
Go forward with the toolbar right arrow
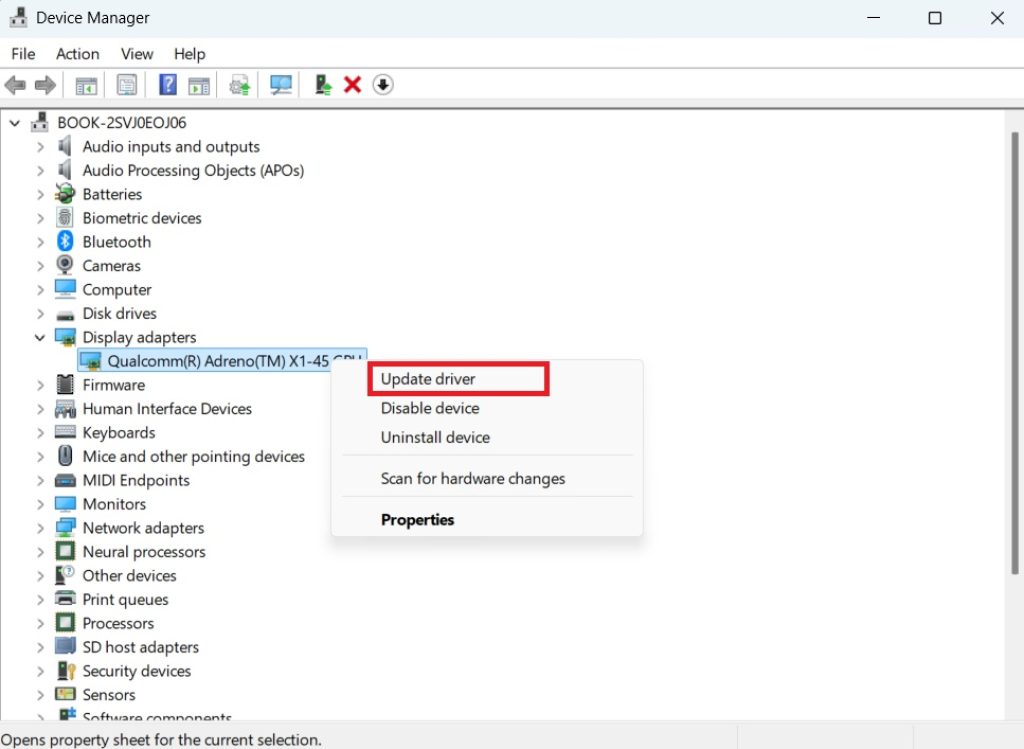(45, 85)
